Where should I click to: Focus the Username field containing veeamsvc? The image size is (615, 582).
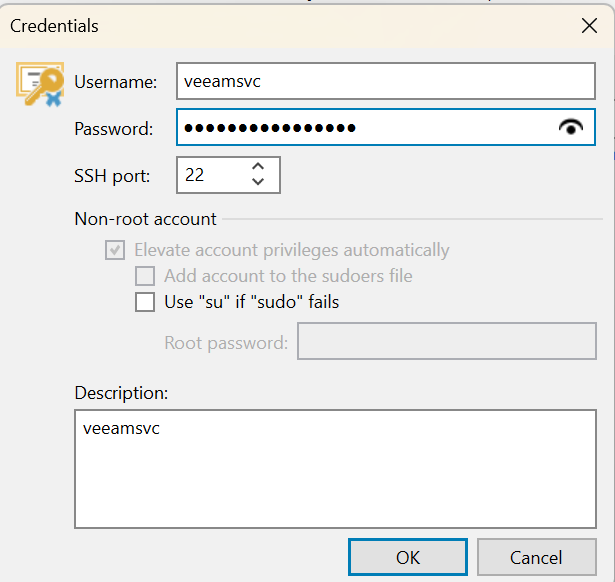(x=386, y=81)
